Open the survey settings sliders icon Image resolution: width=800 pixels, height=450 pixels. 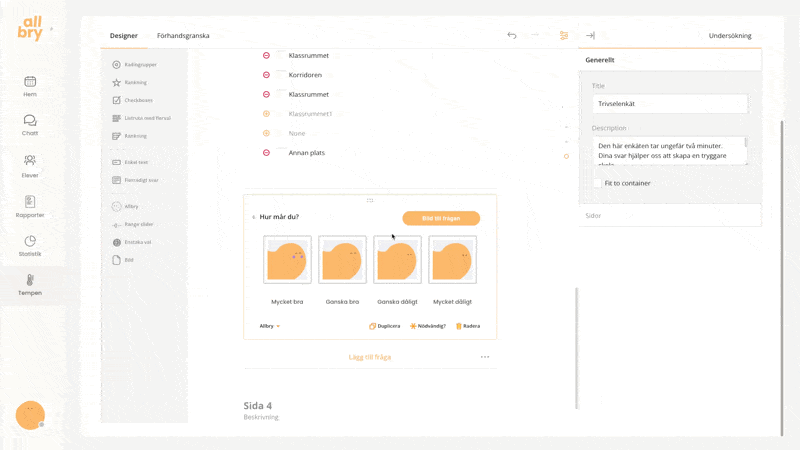(x=564, y=36)
